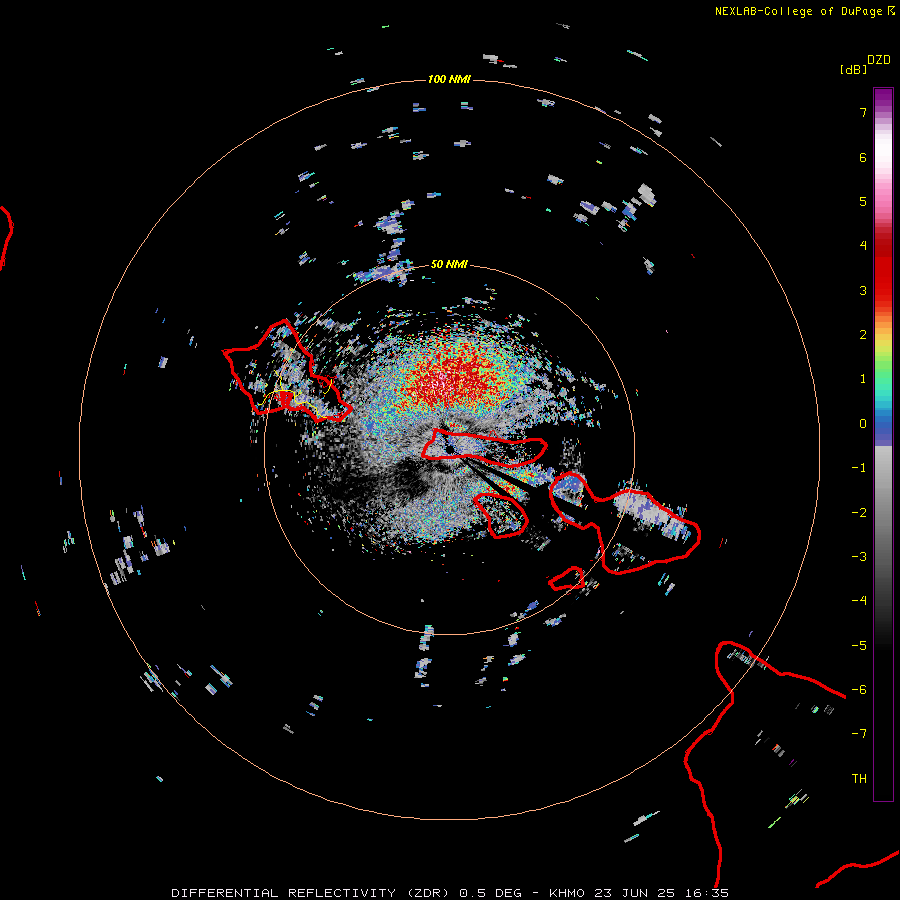Click the 0.5 DEG elevation text
This screenshot has width=900, height=900.
point(491,893)
